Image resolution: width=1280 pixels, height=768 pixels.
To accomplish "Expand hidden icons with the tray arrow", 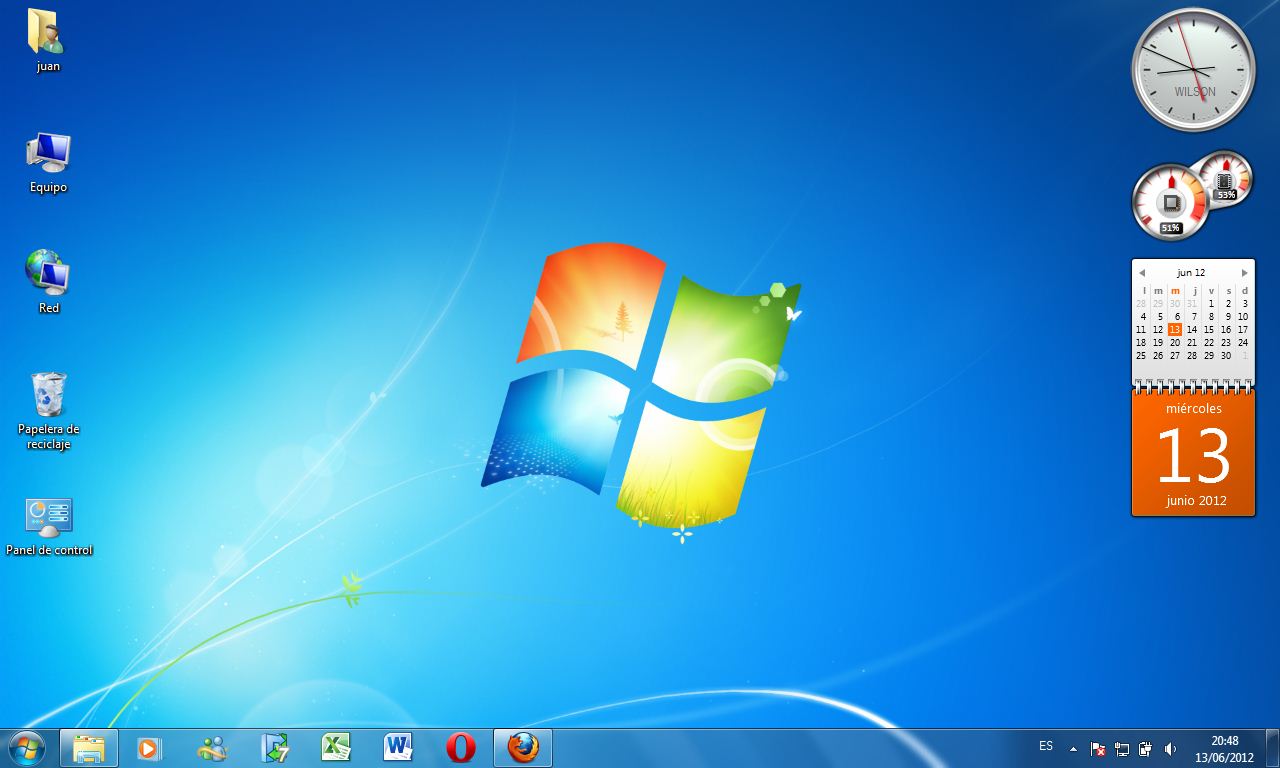I will click(1073, 749).
